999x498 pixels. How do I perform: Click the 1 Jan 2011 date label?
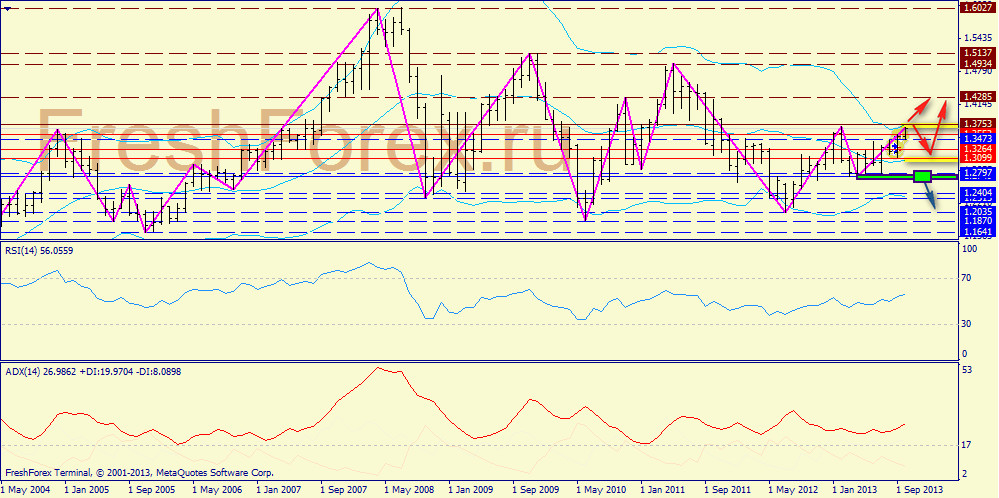tap(658, 490)
